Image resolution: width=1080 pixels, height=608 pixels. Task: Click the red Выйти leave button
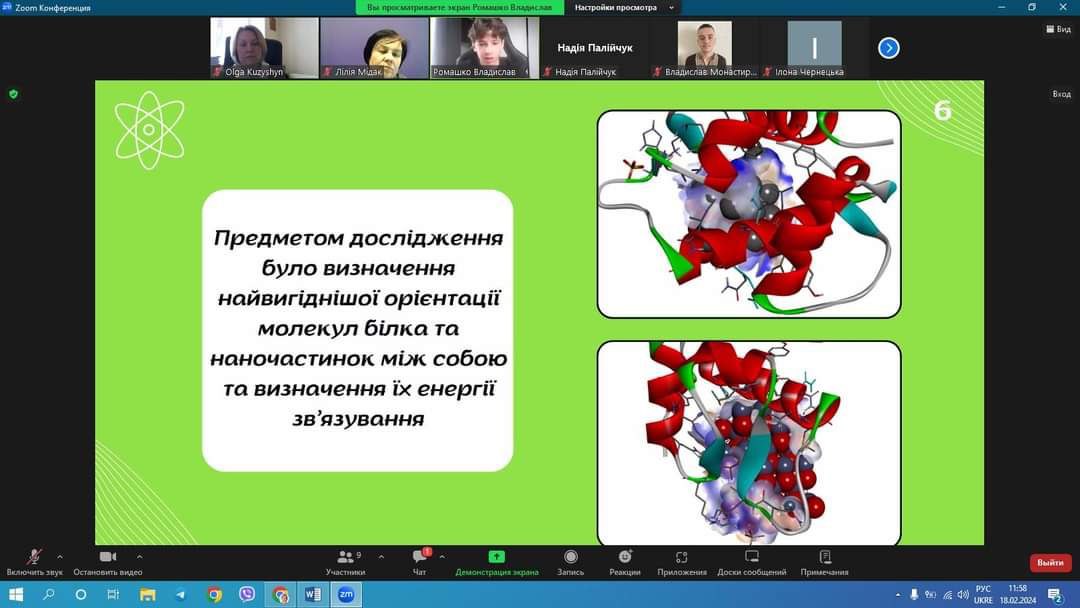(1050, 563)
